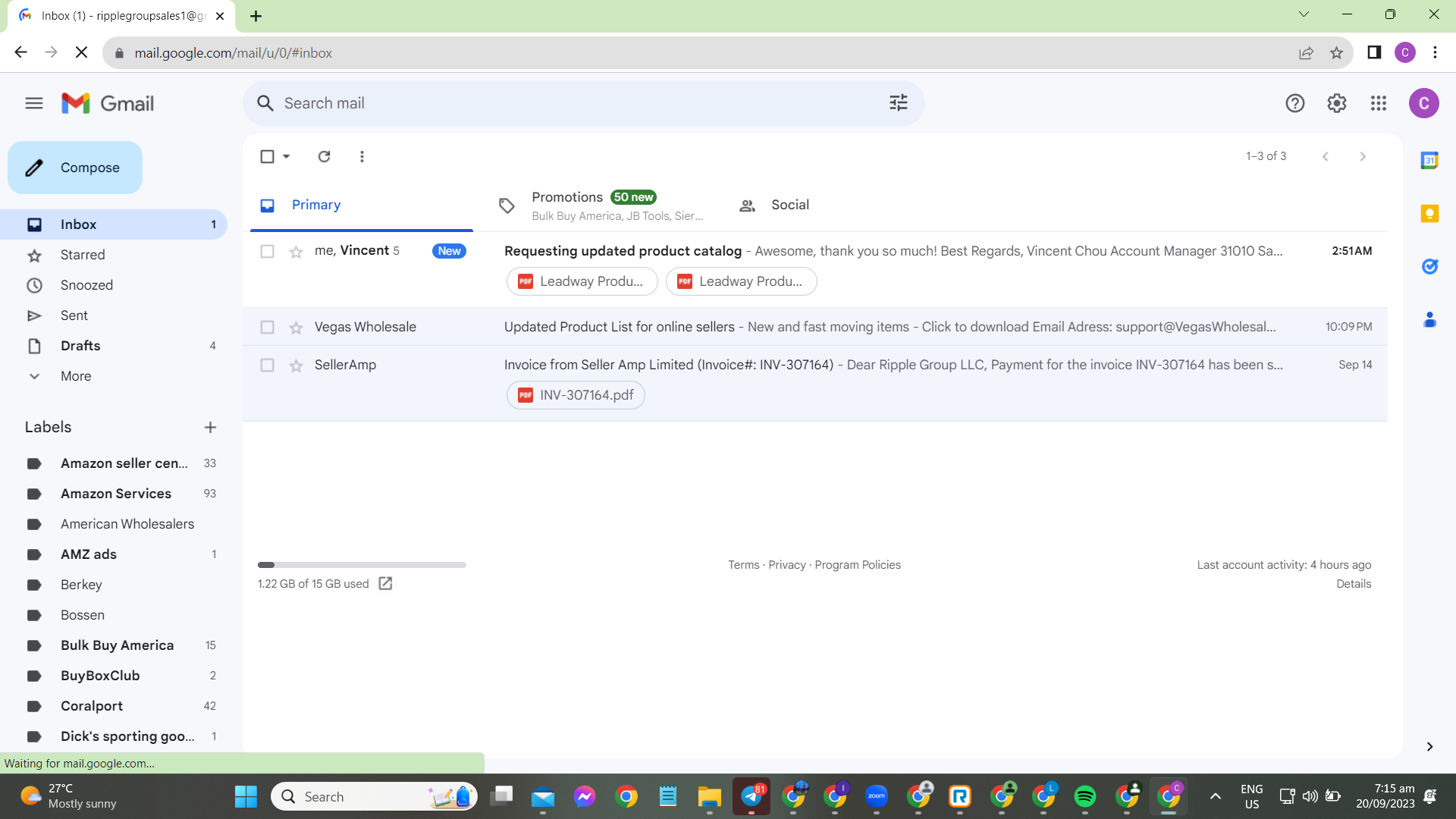Screen dimensions: 1456x819
Task: Star the email from Vincent
Action: tap(296, 252)
